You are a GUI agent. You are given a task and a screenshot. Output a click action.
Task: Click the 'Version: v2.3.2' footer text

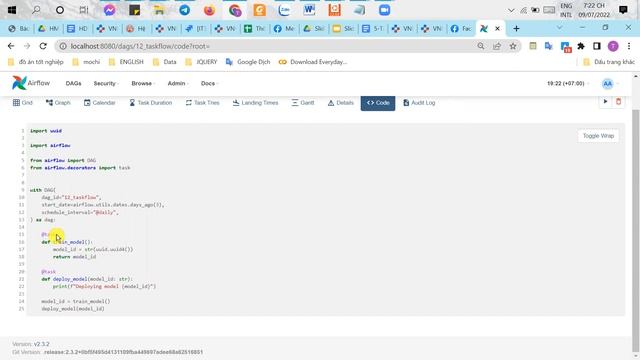tap(31, 344)
